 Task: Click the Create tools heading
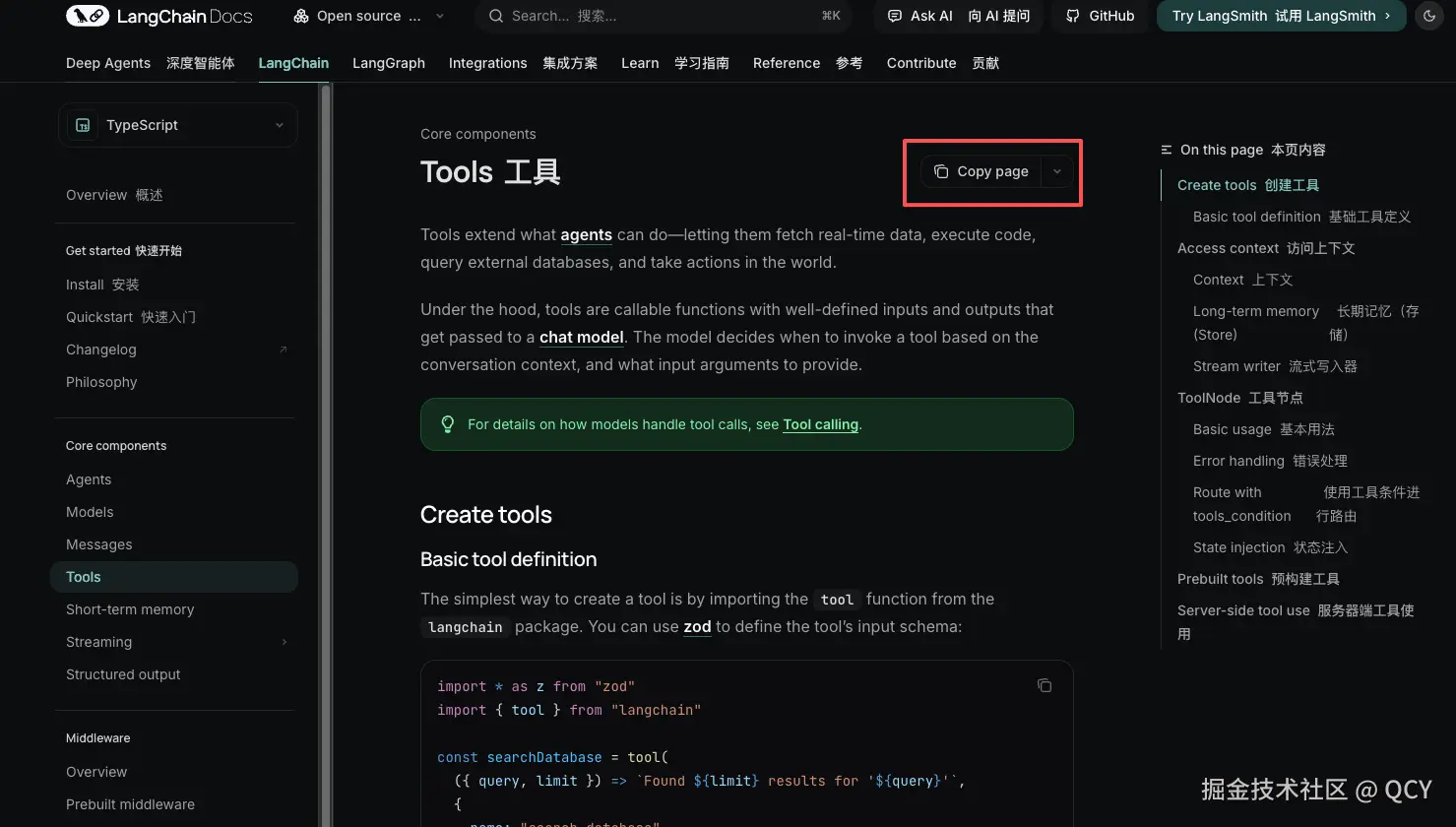pos(486,515)
